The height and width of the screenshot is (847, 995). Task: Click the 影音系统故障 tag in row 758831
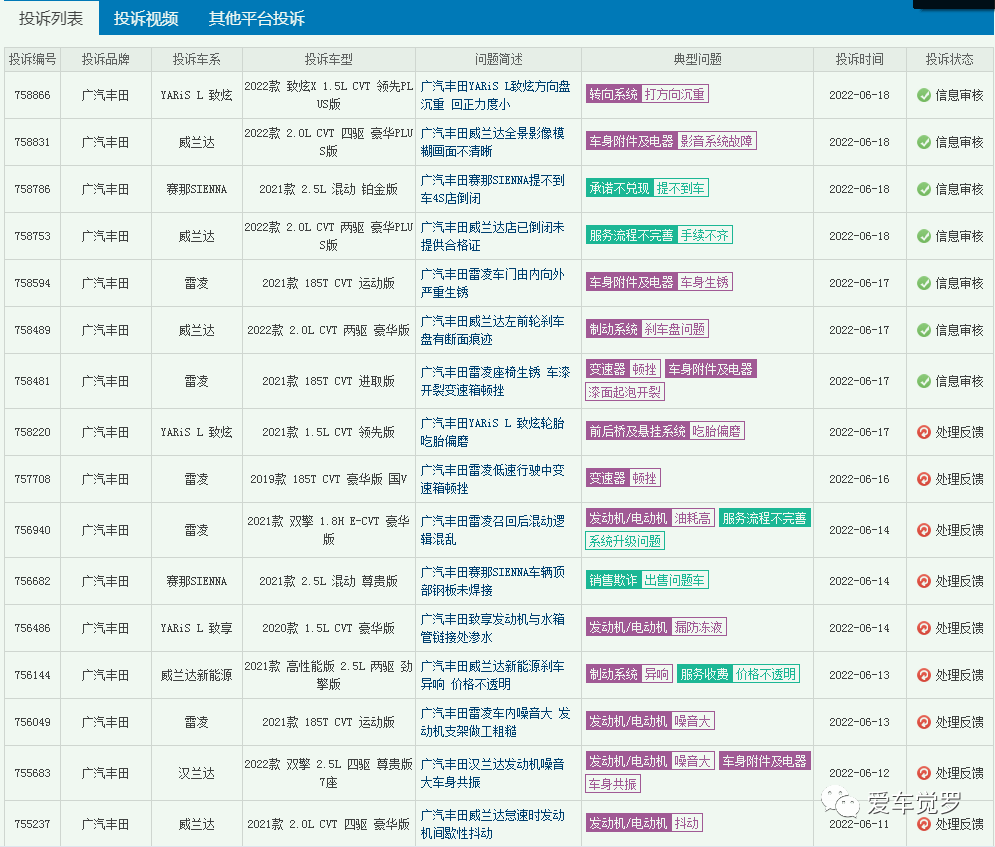pyautogui.click(x=716, y=141)
